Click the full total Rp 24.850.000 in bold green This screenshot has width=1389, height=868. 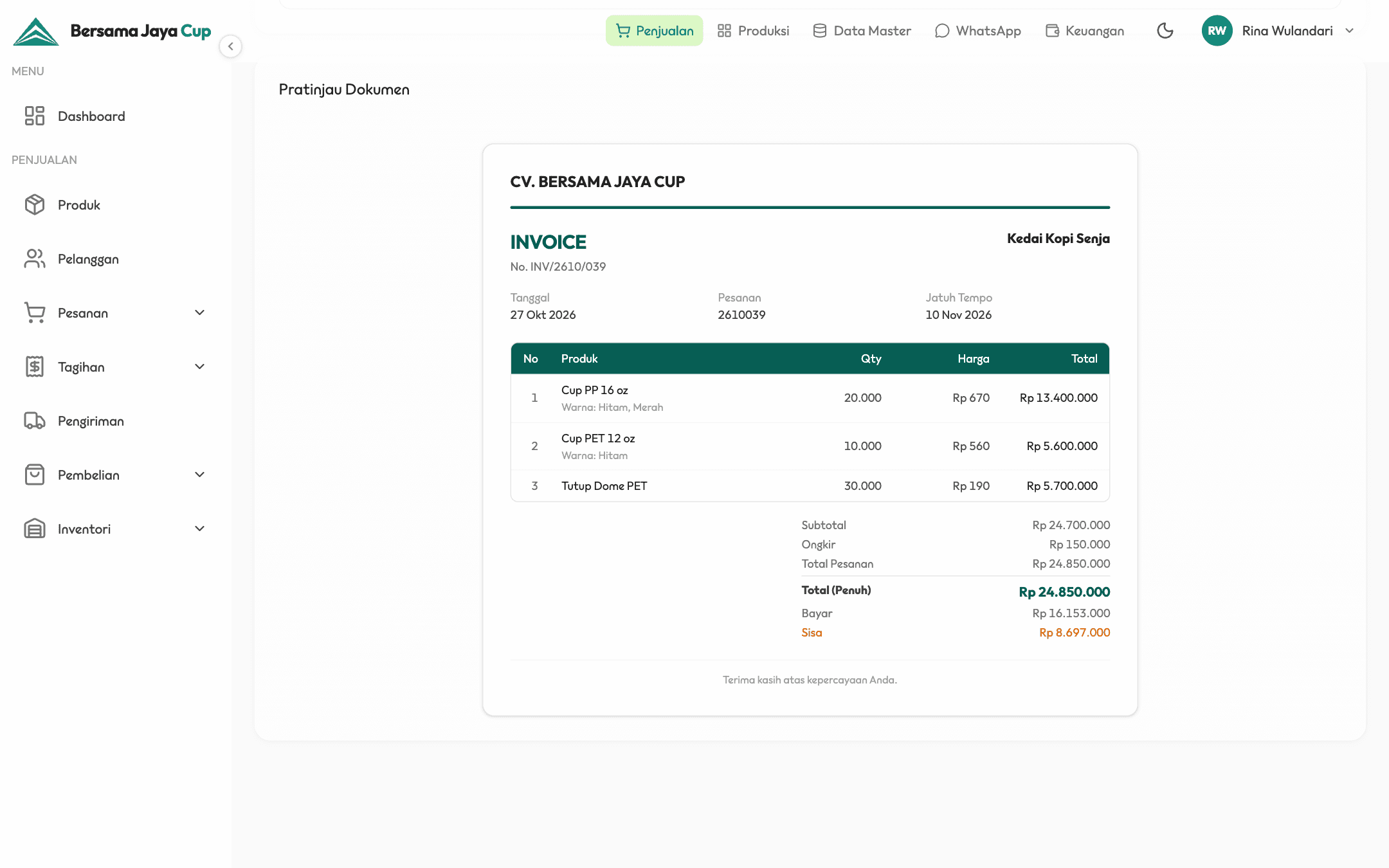[1064, 592]
